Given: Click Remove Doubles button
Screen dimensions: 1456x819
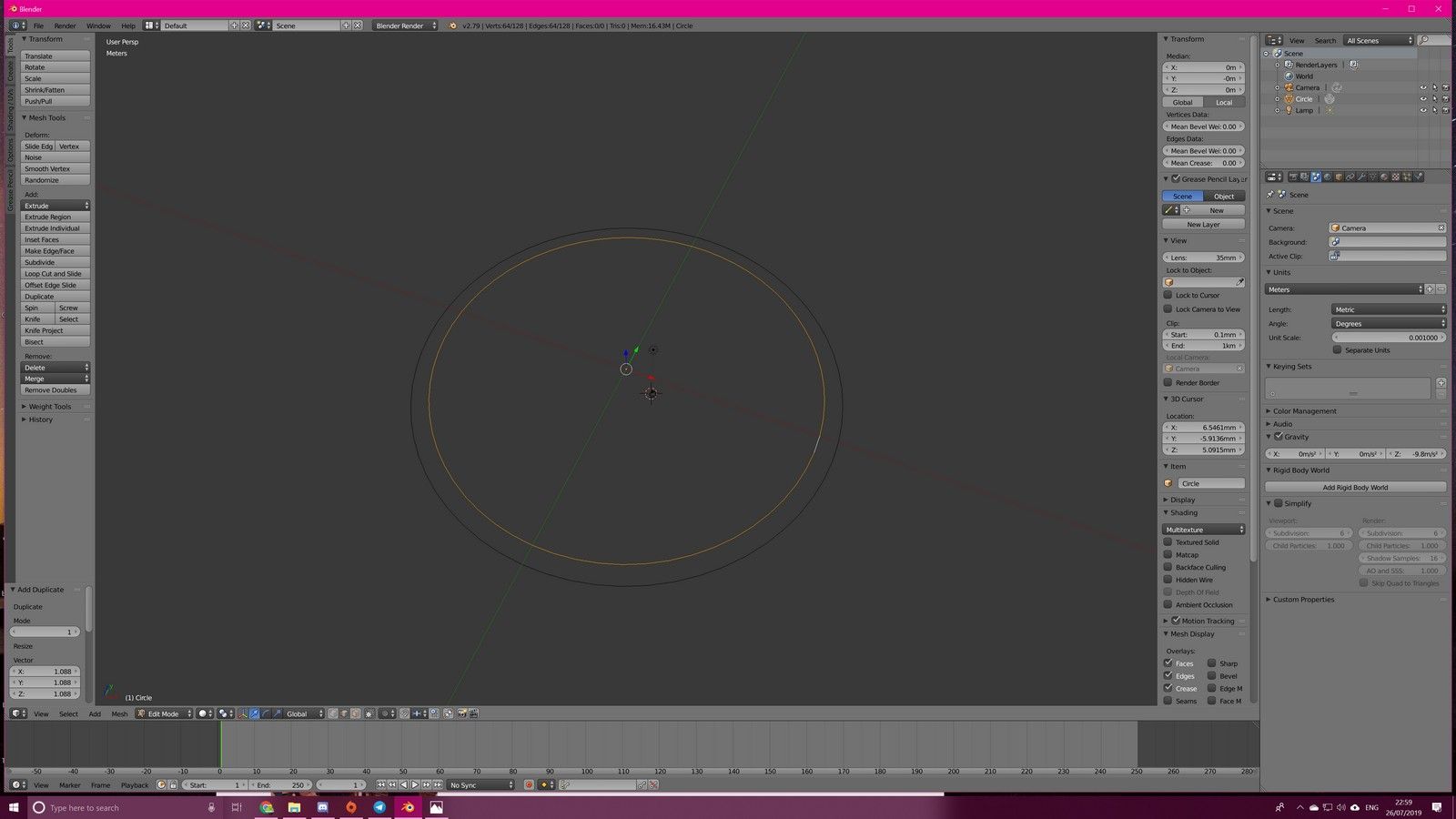Looking at the screenshot, I should pyautogui.click(x=56, y=389).
